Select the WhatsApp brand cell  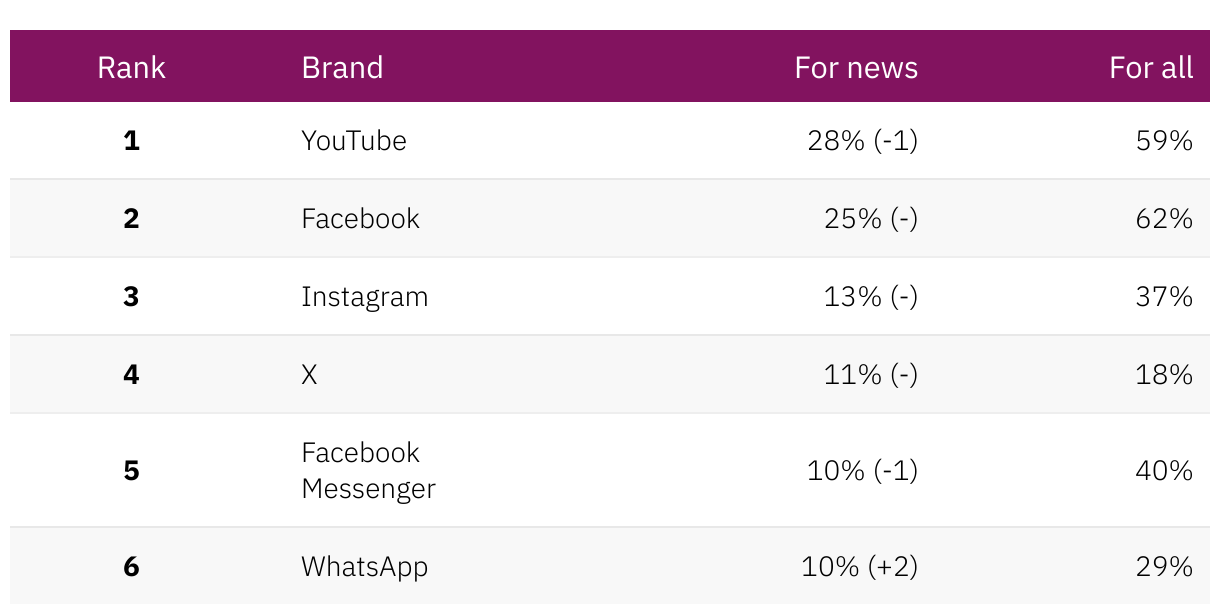point(364,567)
